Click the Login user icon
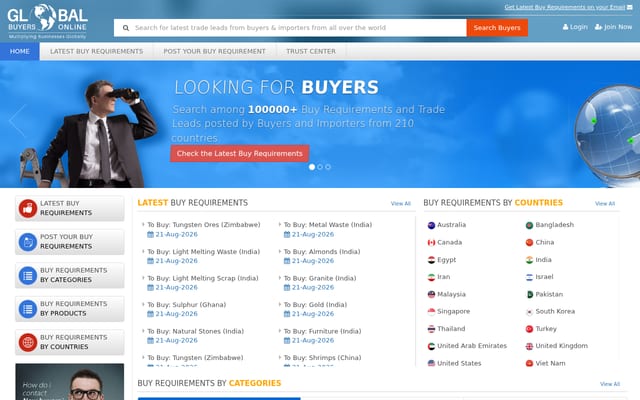This screenshot has width=640, height=400. pos(565,27)
